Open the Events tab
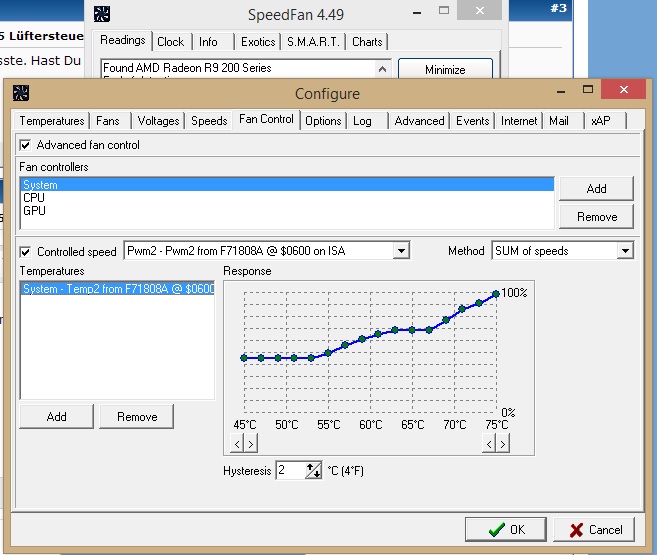The image size is (657, 555). (473, 121)
